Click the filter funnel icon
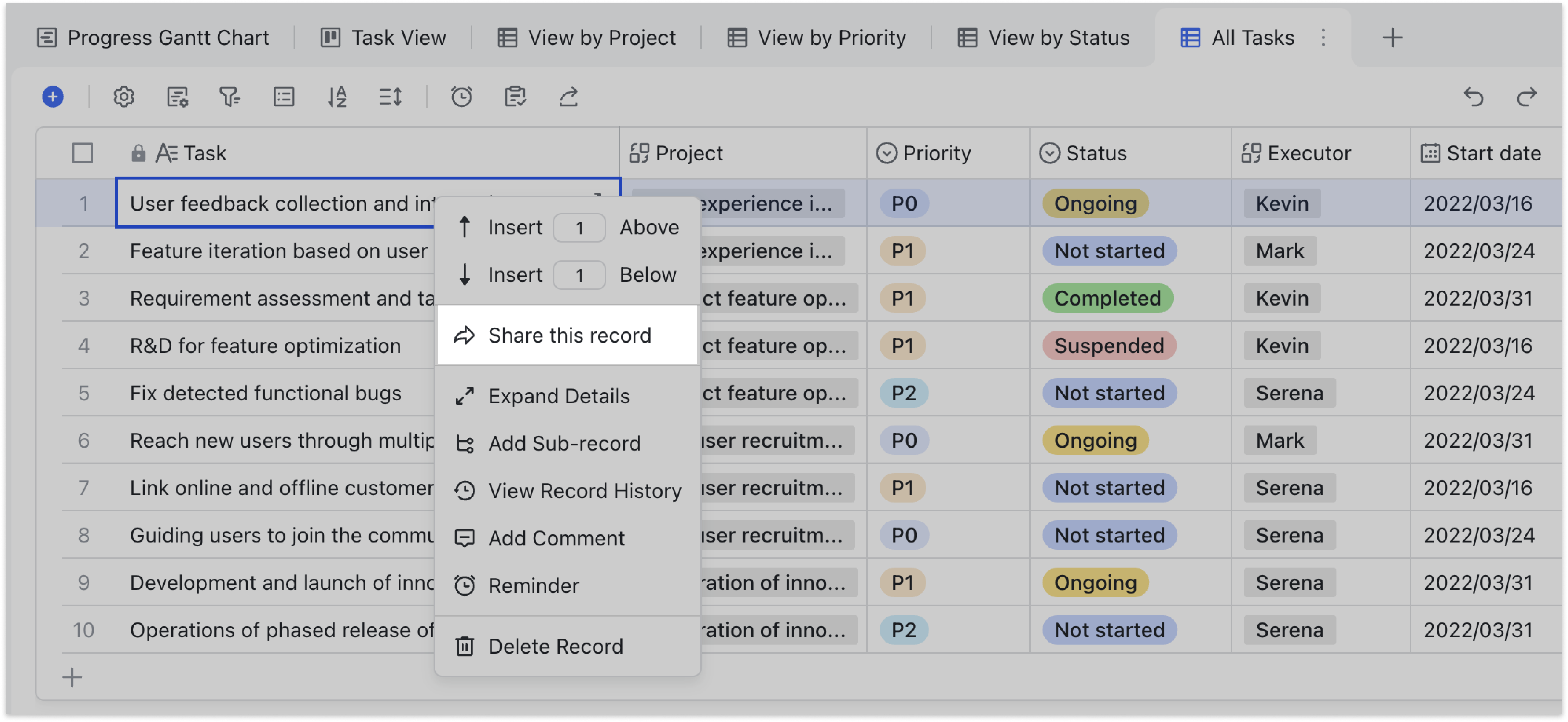The image size is (1568, 722). (x=229, y=97)
